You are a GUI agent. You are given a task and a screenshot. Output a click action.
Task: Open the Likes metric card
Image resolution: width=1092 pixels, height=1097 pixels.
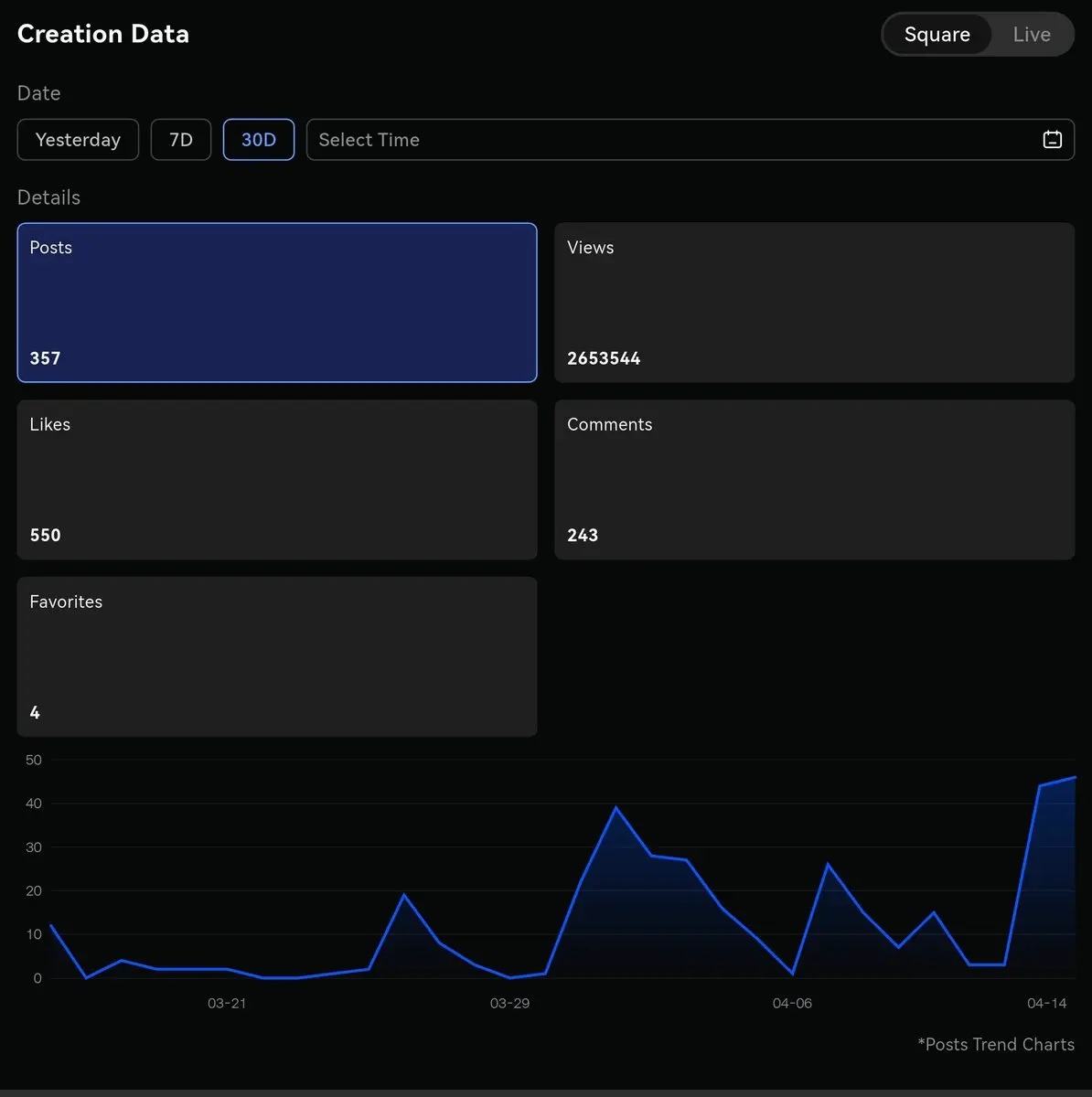(276, 480)
